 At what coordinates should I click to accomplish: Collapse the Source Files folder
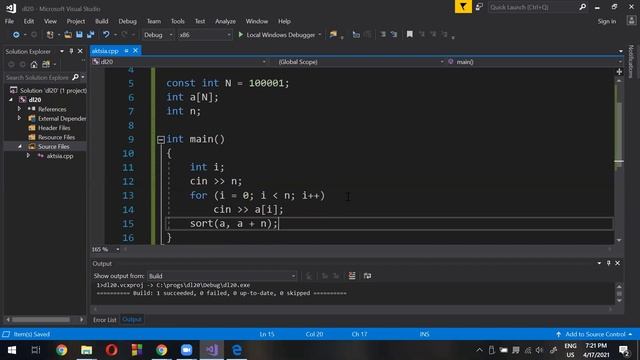20,147
